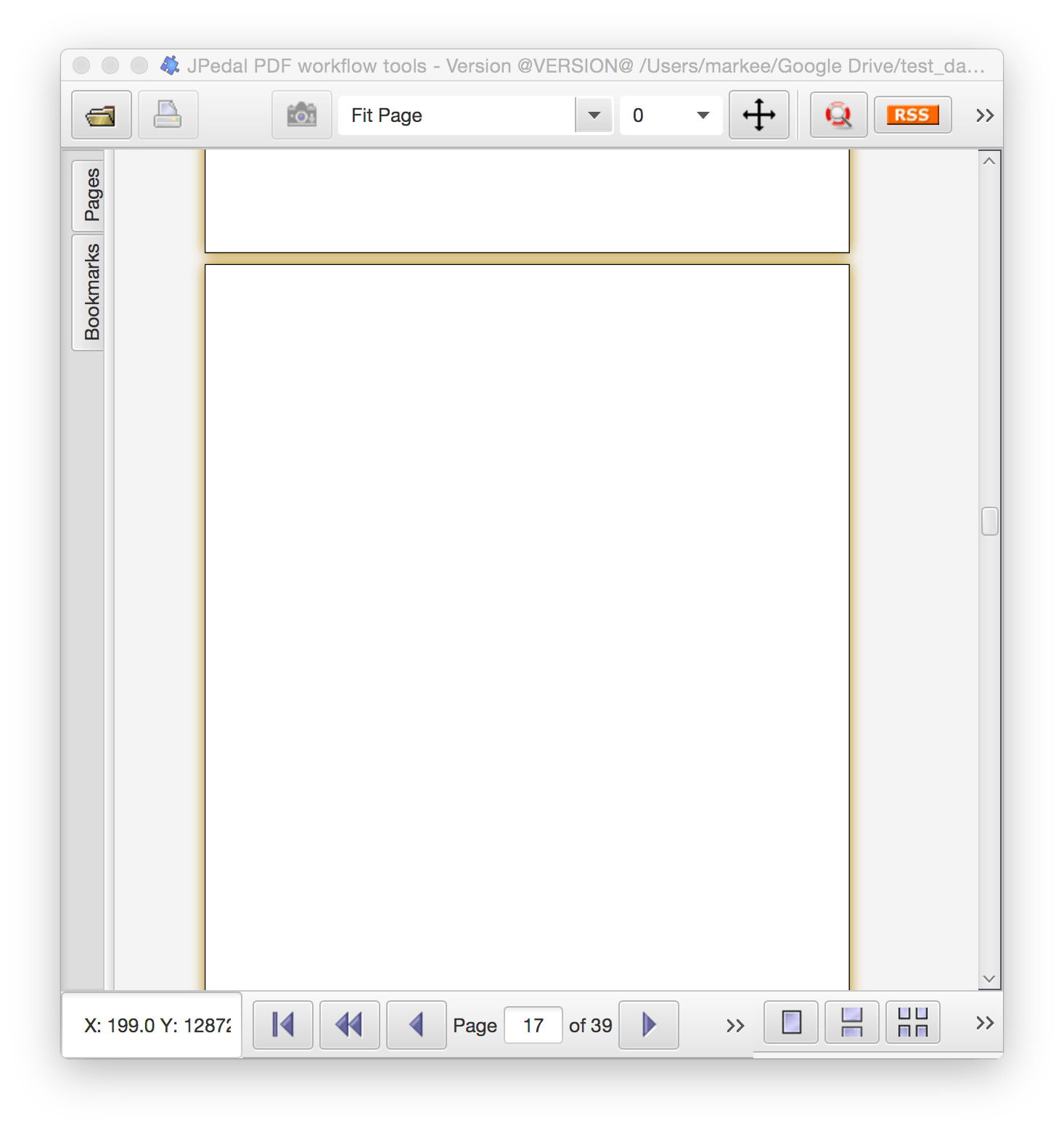Toggle the page grid view mode
1064x1131 pixels.
tap(912, 1023)
